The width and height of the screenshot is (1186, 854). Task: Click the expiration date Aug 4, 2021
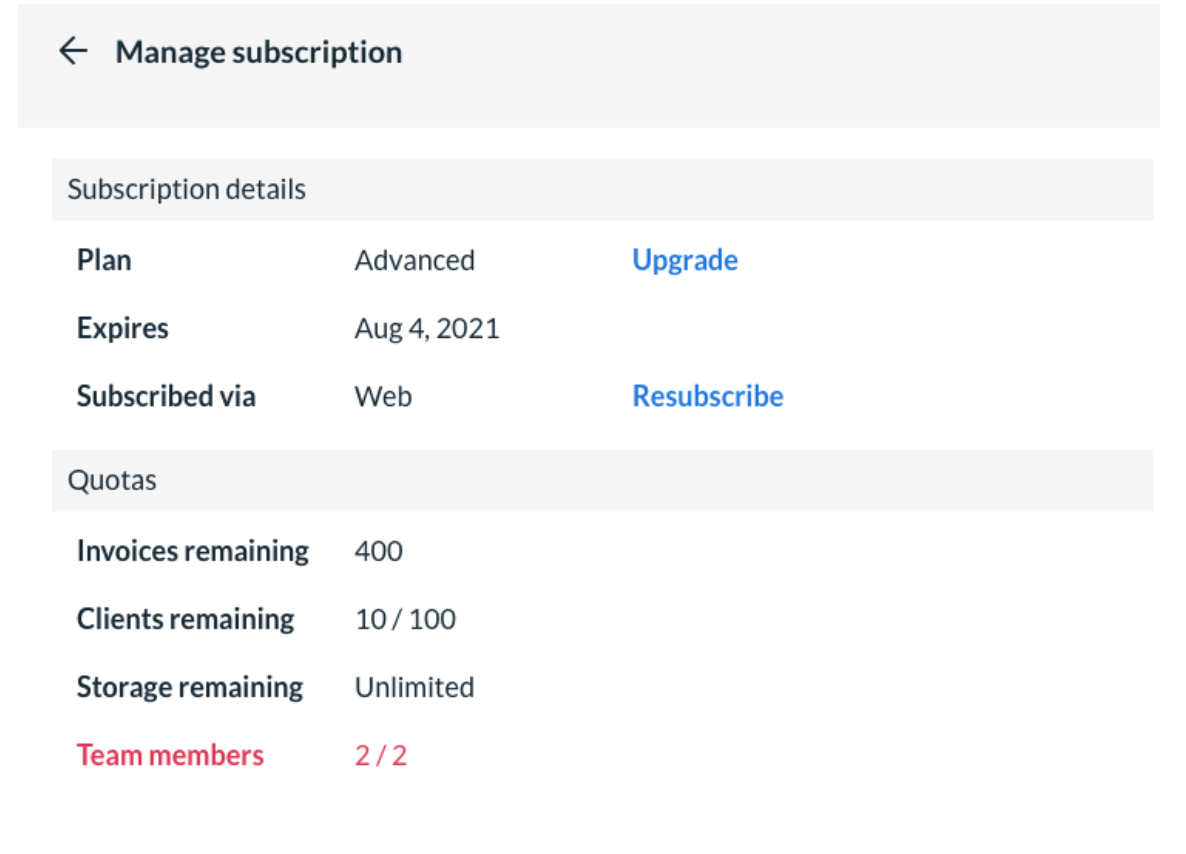coord(427,328)
